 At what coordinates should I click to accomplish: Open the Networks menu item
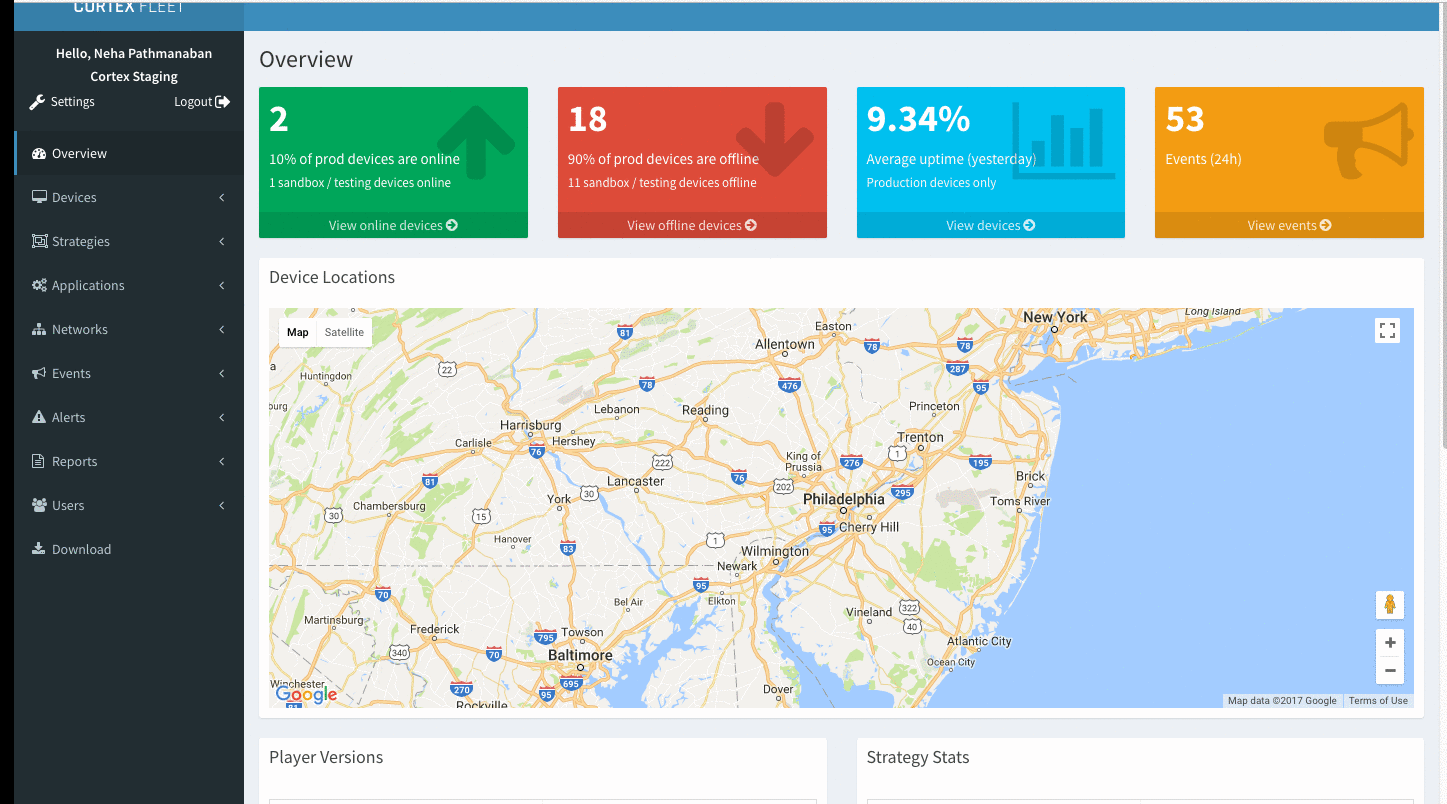coord(129,329)
